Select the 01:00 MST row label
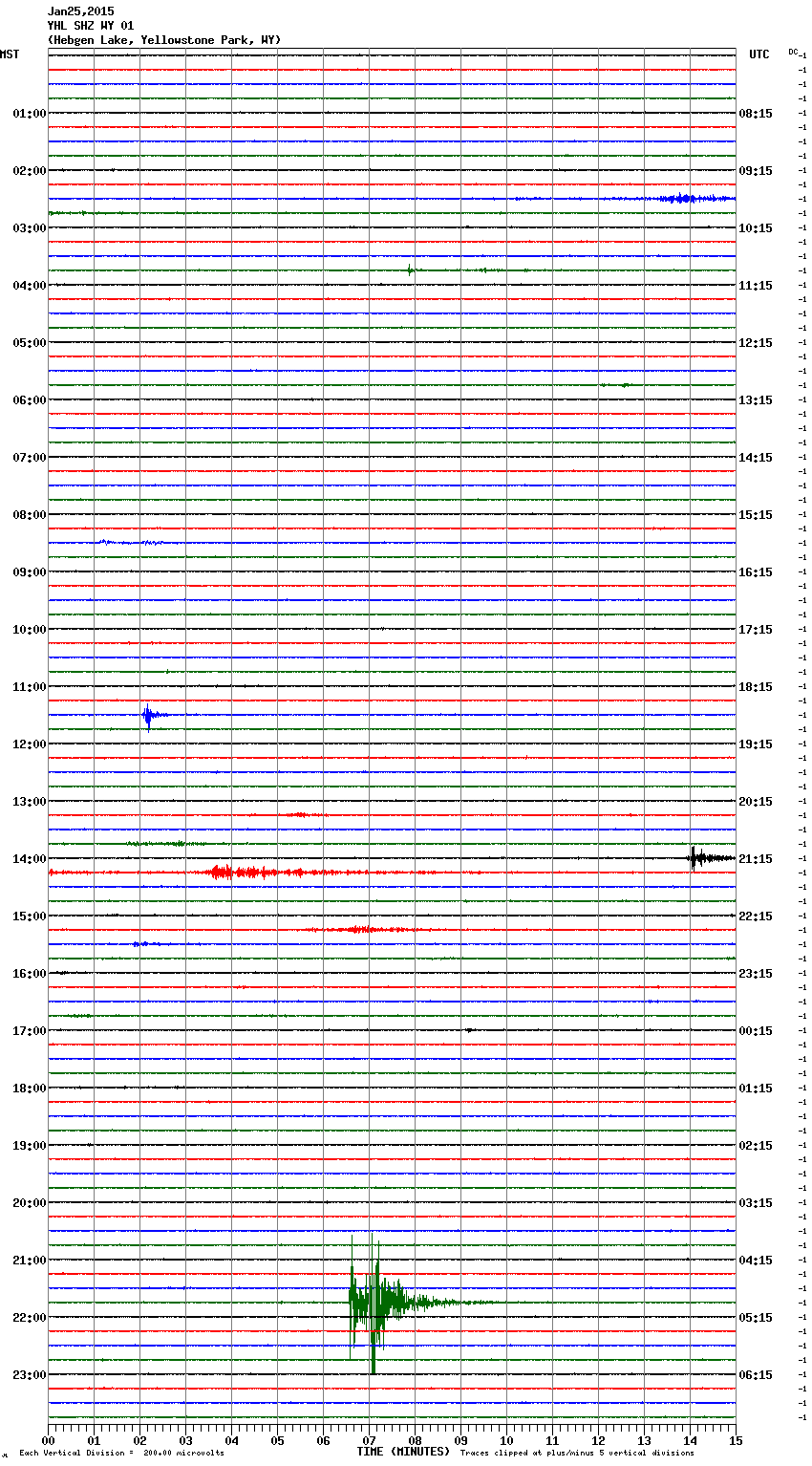Screen dimensions: 812x1466 click(x=30, y=114)
